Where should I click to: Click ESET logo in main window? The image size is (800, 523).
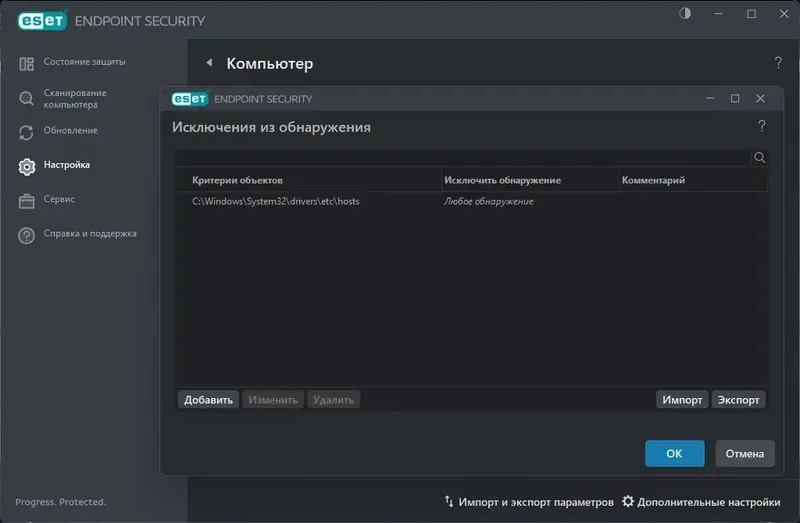click(x=42, y=20)
